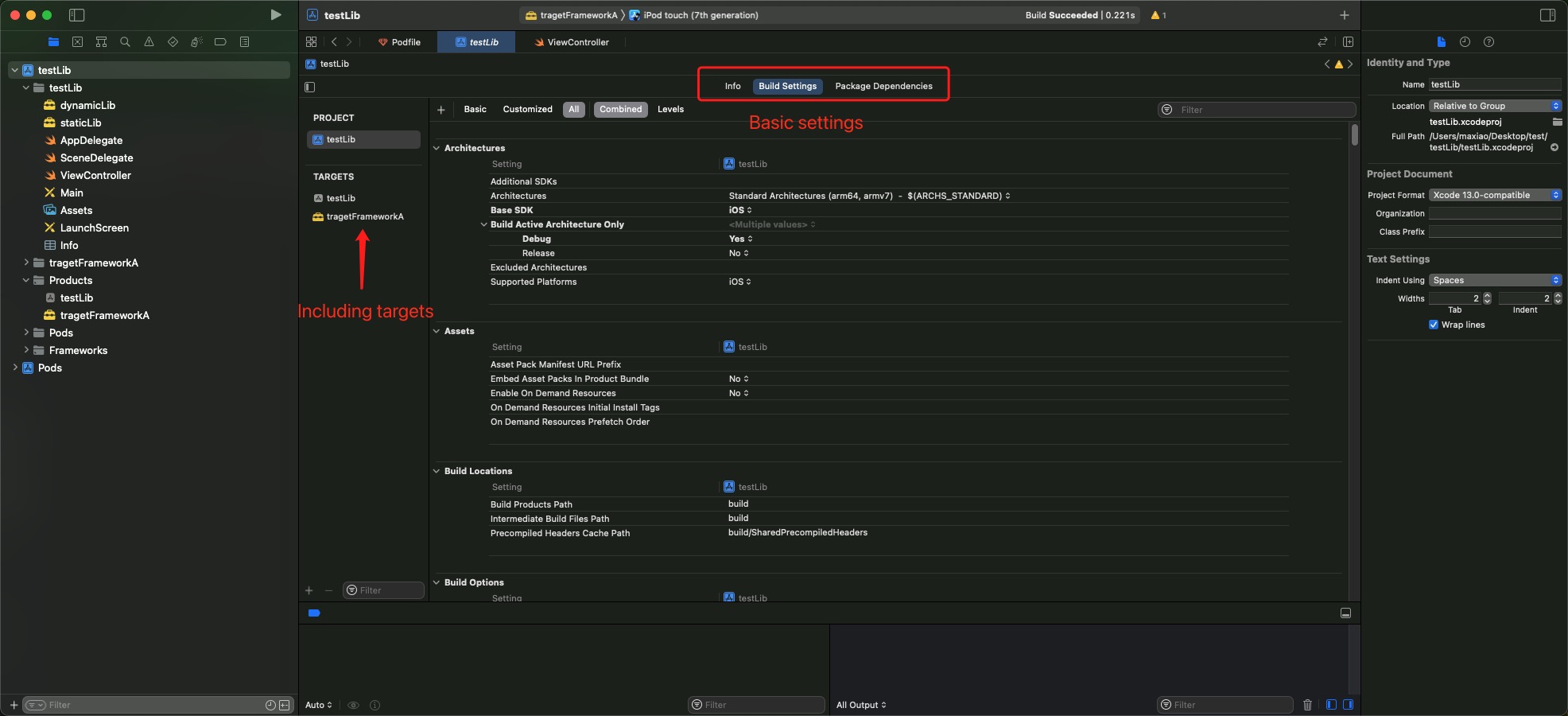Select the testLib project under PROJECT
1568x716 pixels.
click(x=363, y=139)
